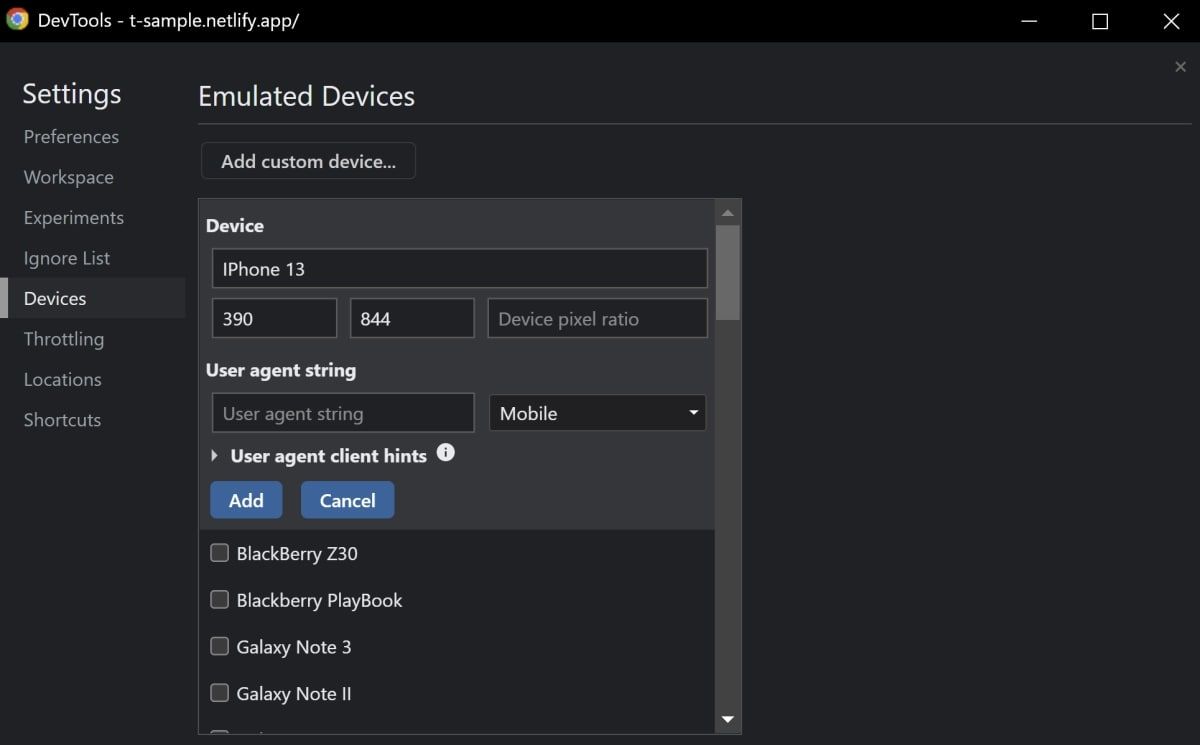The image size is (1200, 745).
Task: Focus the Device pixel ratio field
Action: pyautogui.click(x=597, y=319)
